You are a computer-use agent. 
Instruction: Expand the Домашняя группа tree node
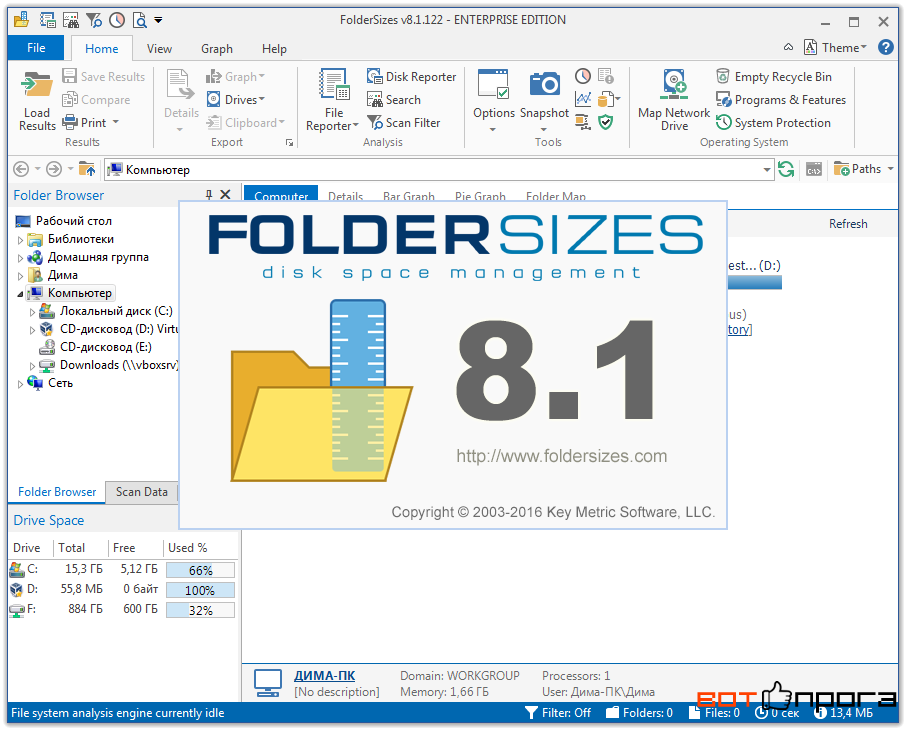20,258
